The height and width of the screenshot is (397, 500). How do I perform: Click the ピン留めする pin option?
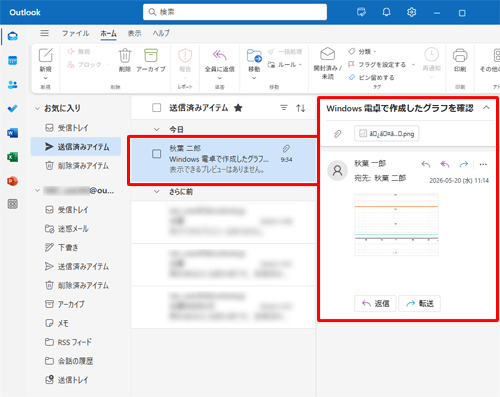click(371, 77)
